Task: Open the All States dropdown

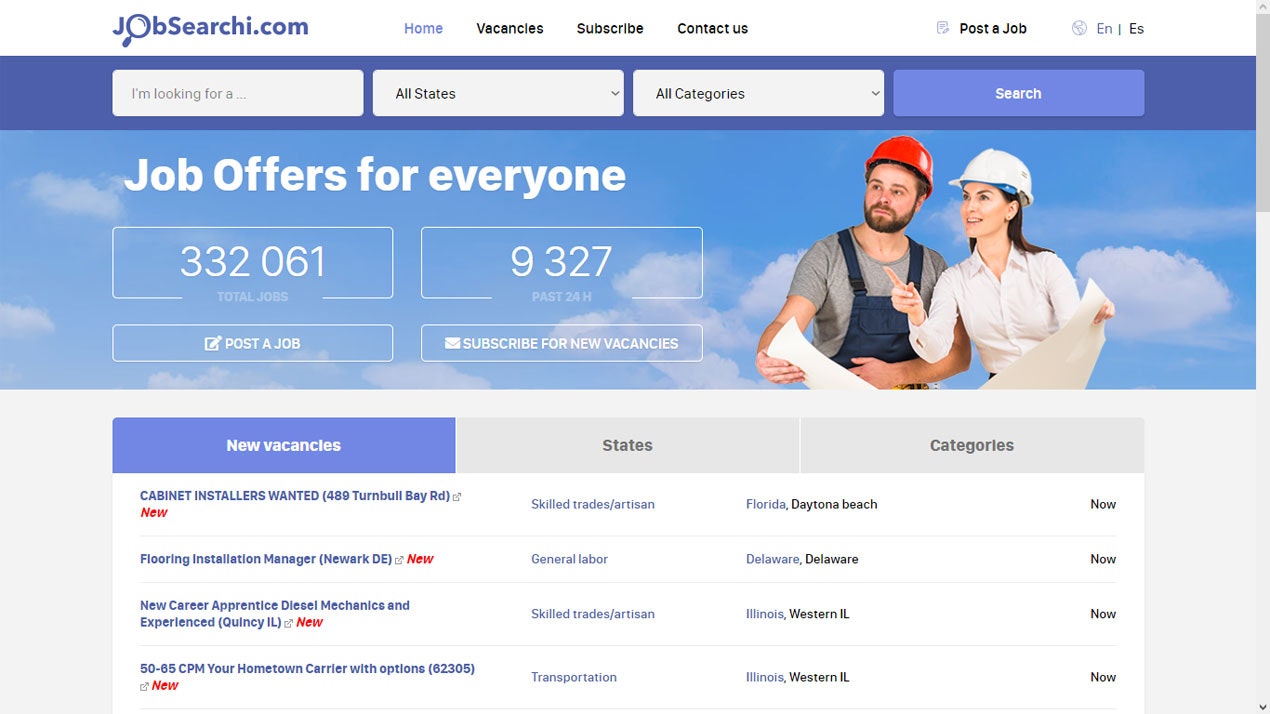Action: [x=498, y=93]
